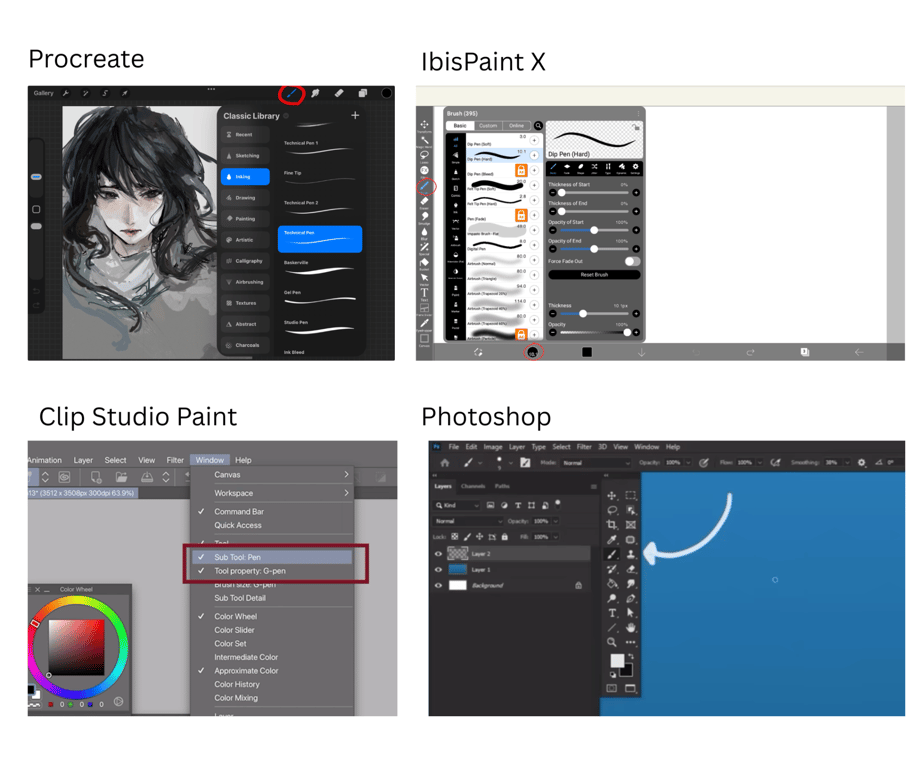This screenshot has height=768, width=921.
Task: Select Photoshop Hand tool
Action: click(630, 628)
